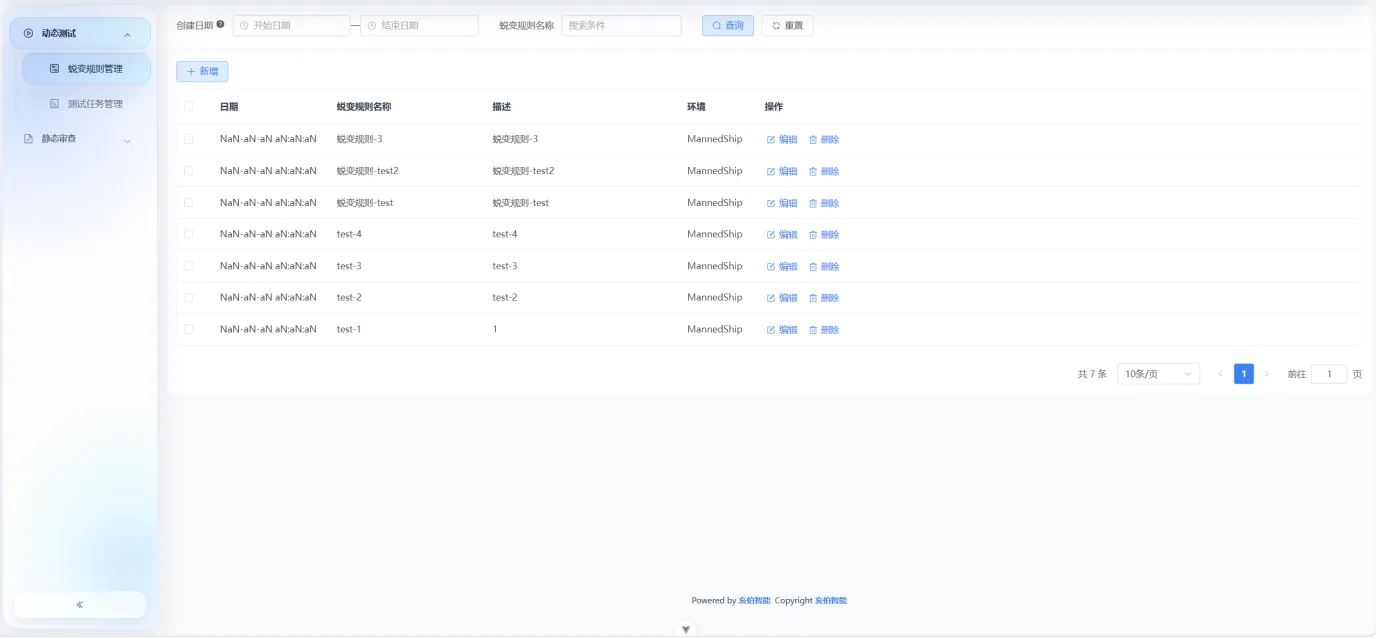Image resolution: width=1376 pixels, height=639 pixels.
Task: Edit the 蜕变规则-test row
Action: pyautogui.click(x=782, y=203)
